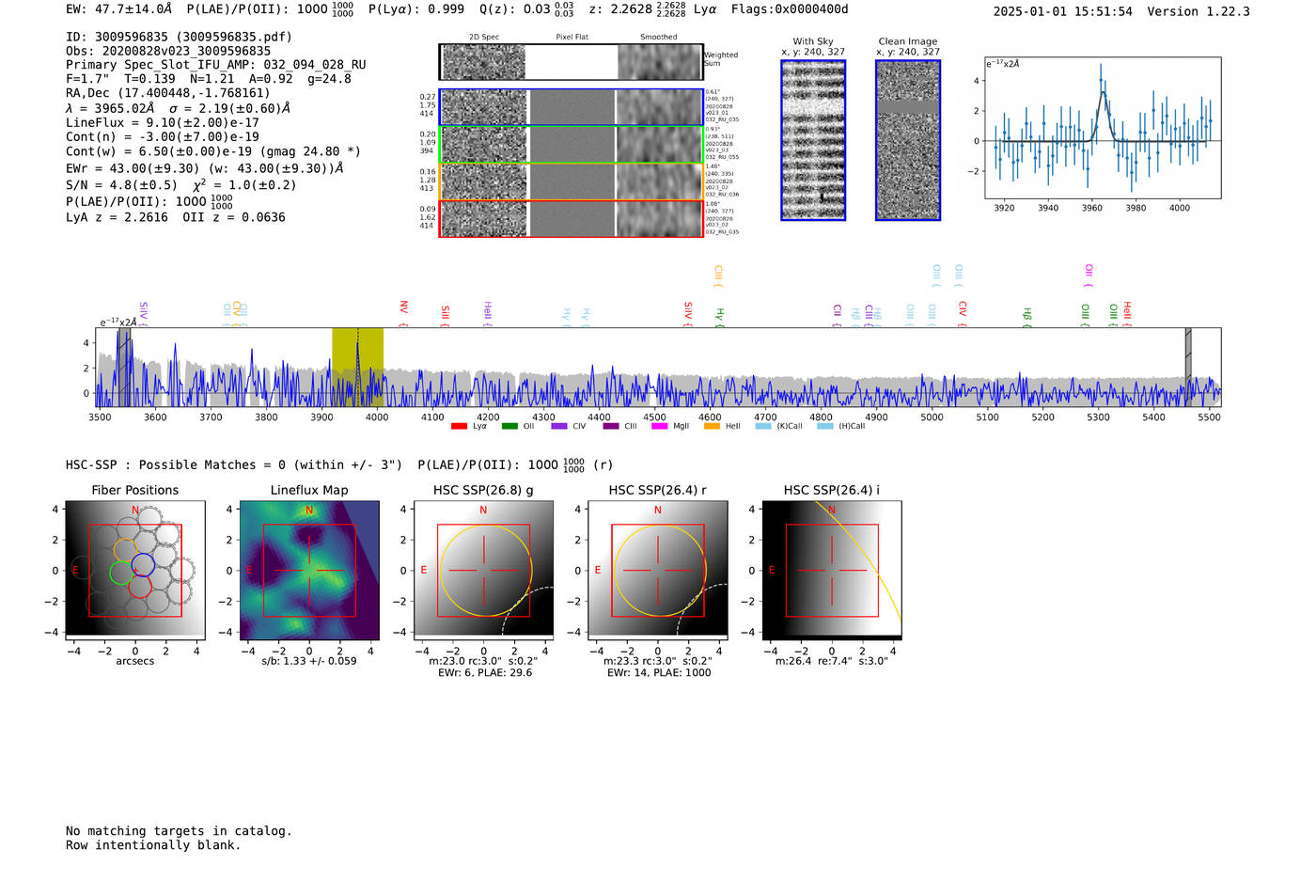Click the red Lyα legend swatch
Image resolution: width=1316 pixels, height=896 pixels.
[459, 426]
